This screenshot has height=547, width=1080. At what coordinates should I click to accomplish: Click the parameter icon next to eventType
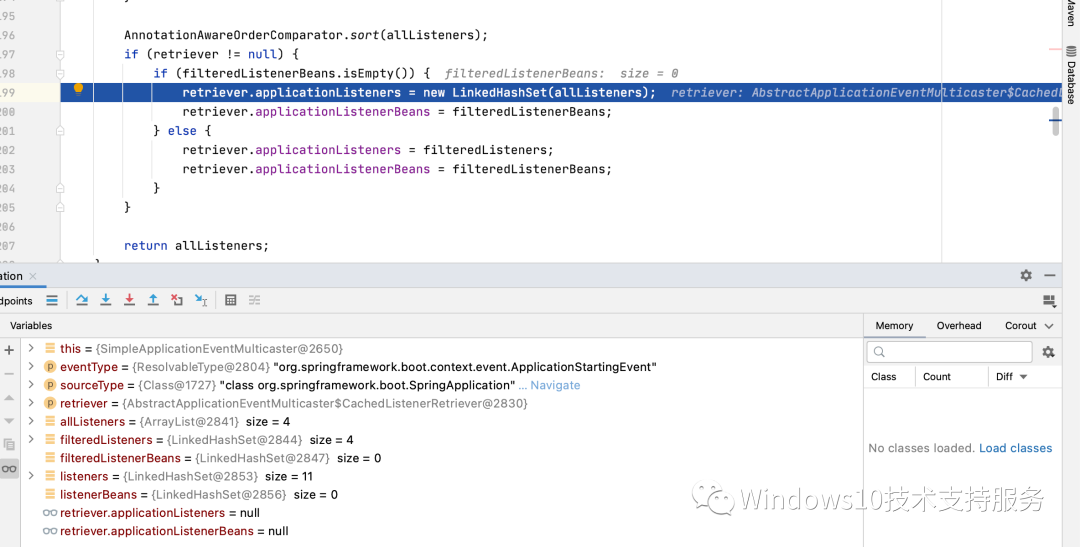pos(50,367)
